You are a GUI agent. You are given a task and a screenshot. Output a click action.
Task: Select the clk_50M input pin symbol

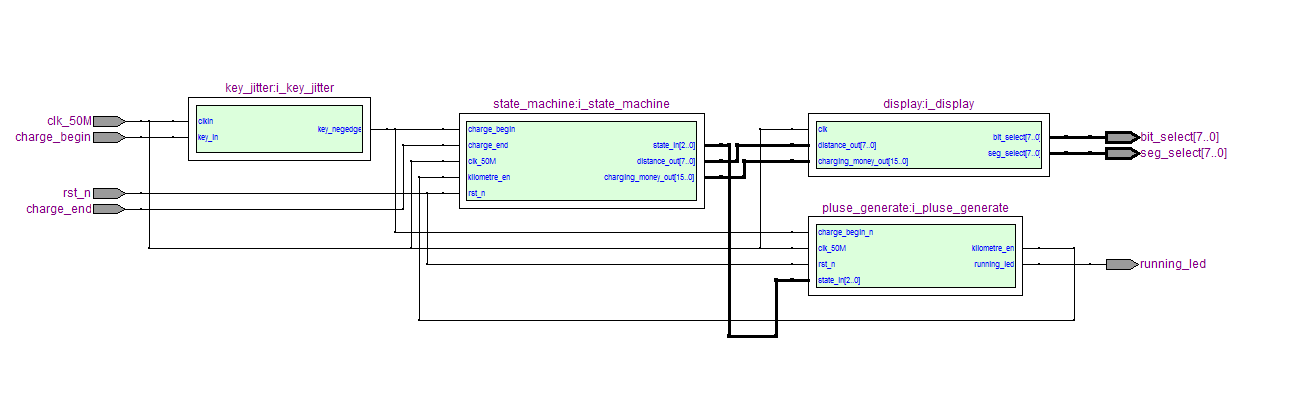(x=109, y=121)
